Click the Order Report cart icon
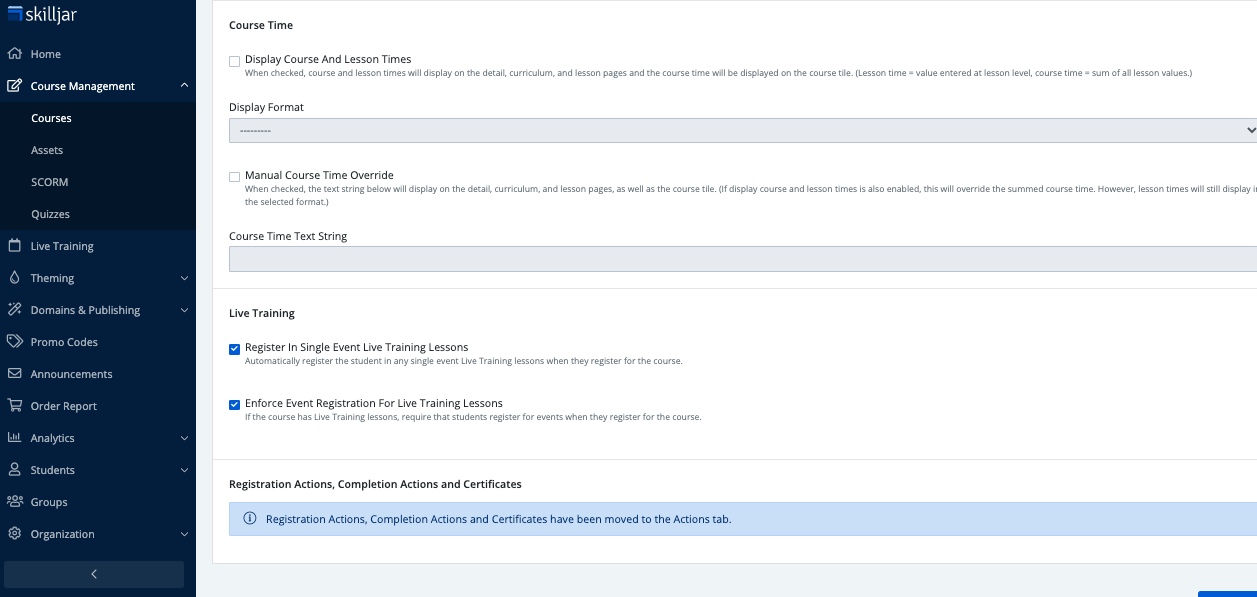Viewport: 1257px width, 597px height. tap(14, 406)
